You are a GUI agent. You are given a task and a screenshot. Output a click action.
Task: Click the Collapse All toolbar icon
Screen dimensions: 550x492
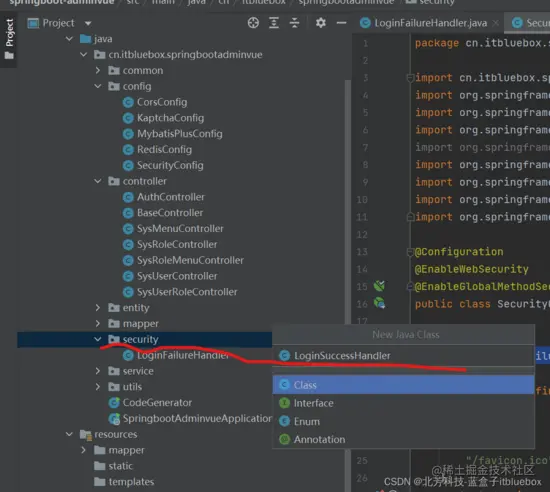(x=294, y=23)
